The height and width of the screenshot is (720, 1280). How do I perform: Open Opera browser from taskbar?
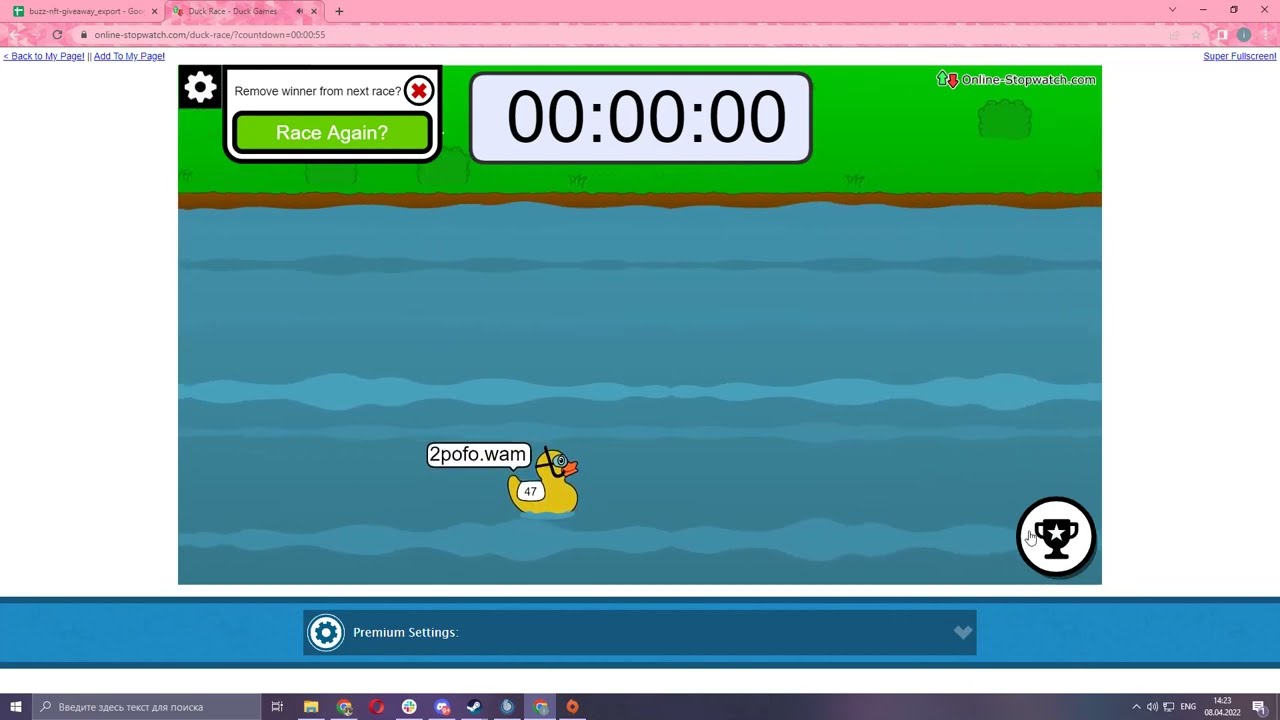[x=376, y=707]
